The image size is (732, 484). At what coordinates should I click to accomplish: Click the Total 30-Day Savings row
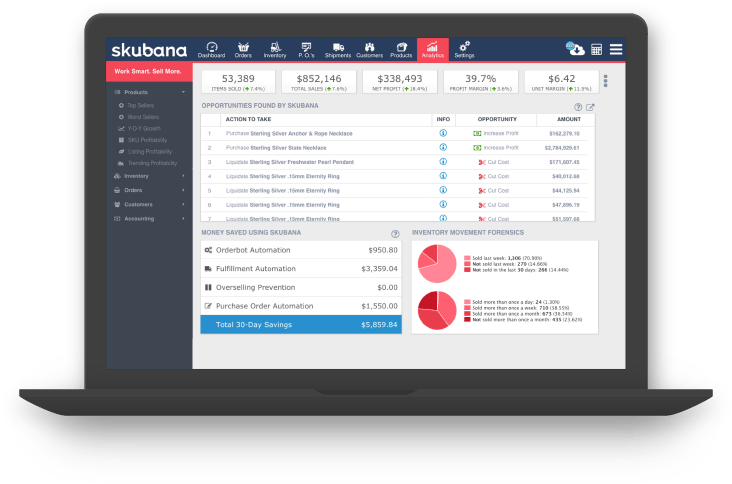pyautogui.click(x=301, y=324)
